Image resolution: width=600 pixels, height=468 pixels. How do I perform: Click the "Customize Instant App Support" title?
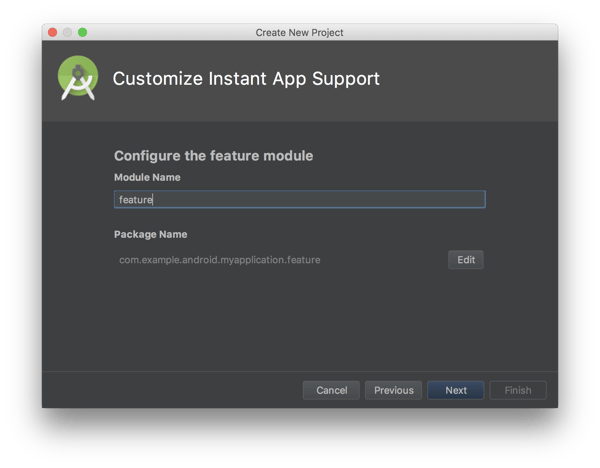pyautogui.click(x=246, y=79)
